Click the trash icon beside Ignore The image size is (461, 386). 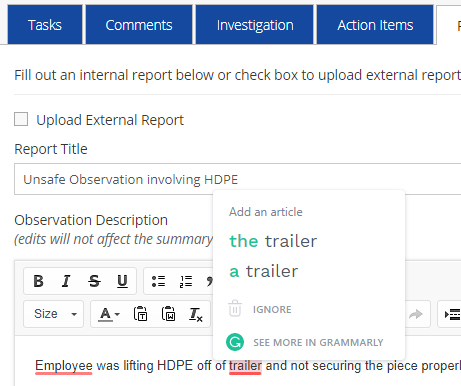[x=235, y=309]
